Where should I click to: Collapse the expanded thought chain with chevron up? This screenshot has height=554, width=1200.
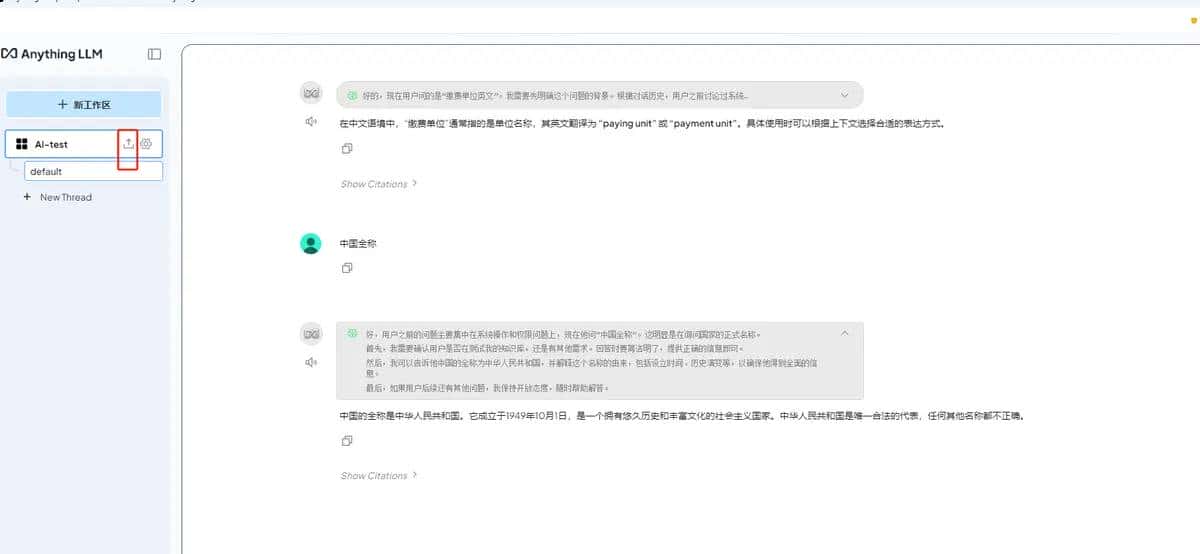(x=844, y=333)
